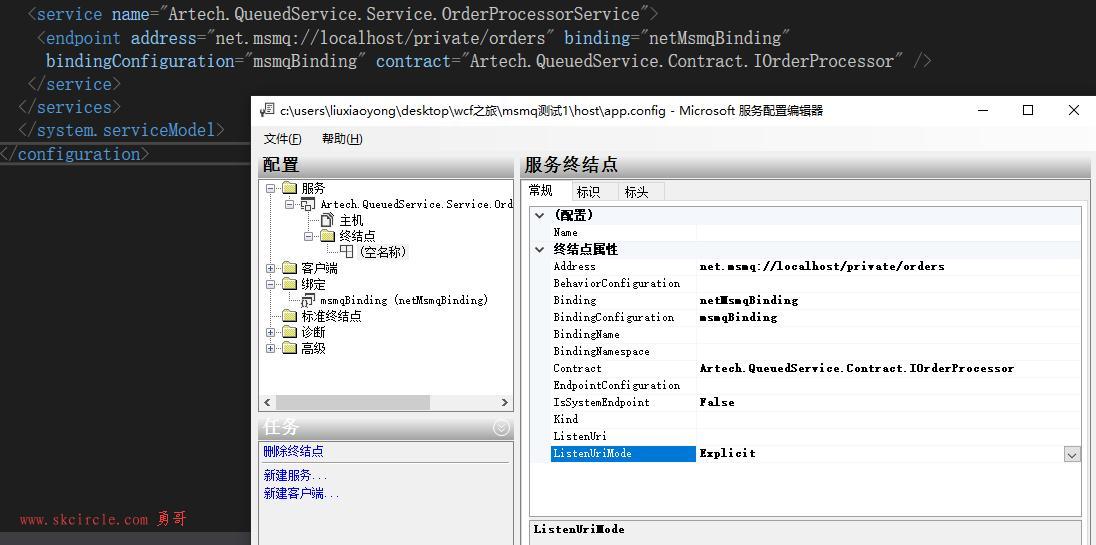Switch to the 常规 tab
This screenshot has width=1096, height=545.
[x=540, y=191]
